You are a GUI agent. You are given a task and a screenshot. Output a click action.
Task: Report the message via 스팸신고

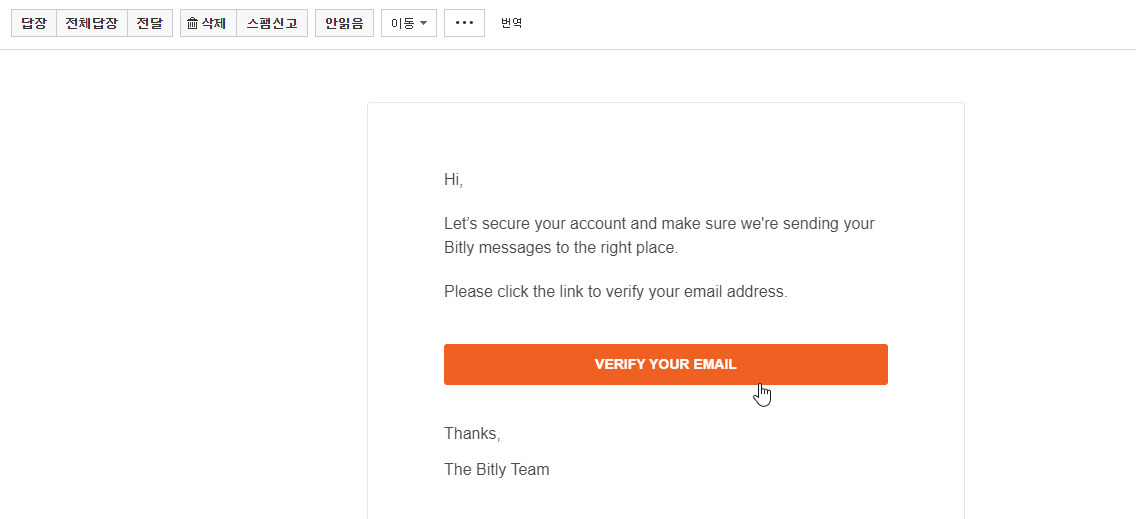point(272,23)
